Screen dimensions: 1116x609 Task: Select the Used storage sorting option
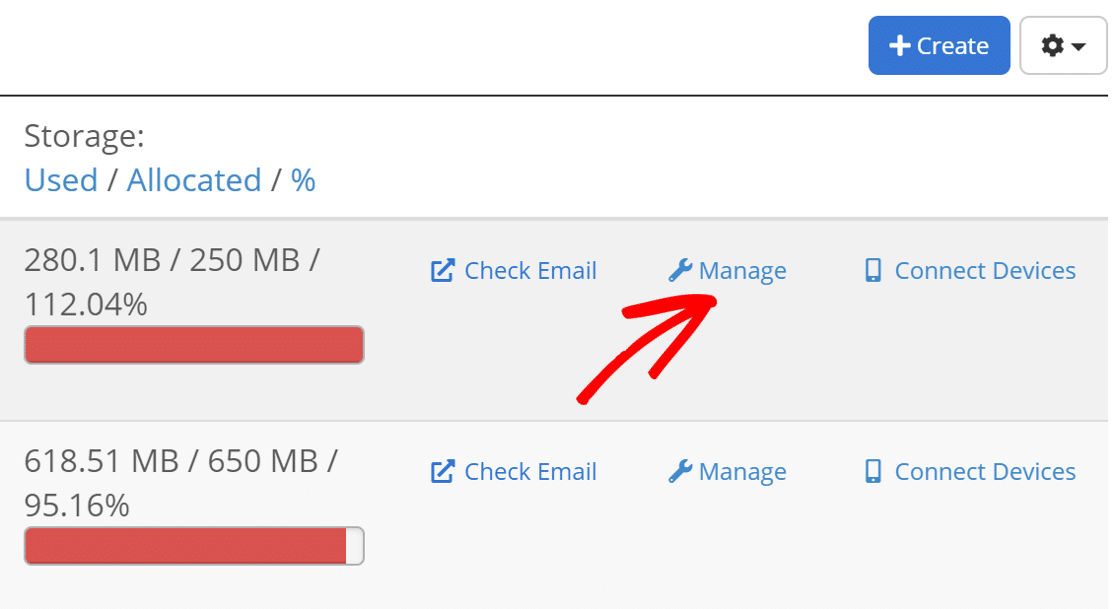coord(61,180)
